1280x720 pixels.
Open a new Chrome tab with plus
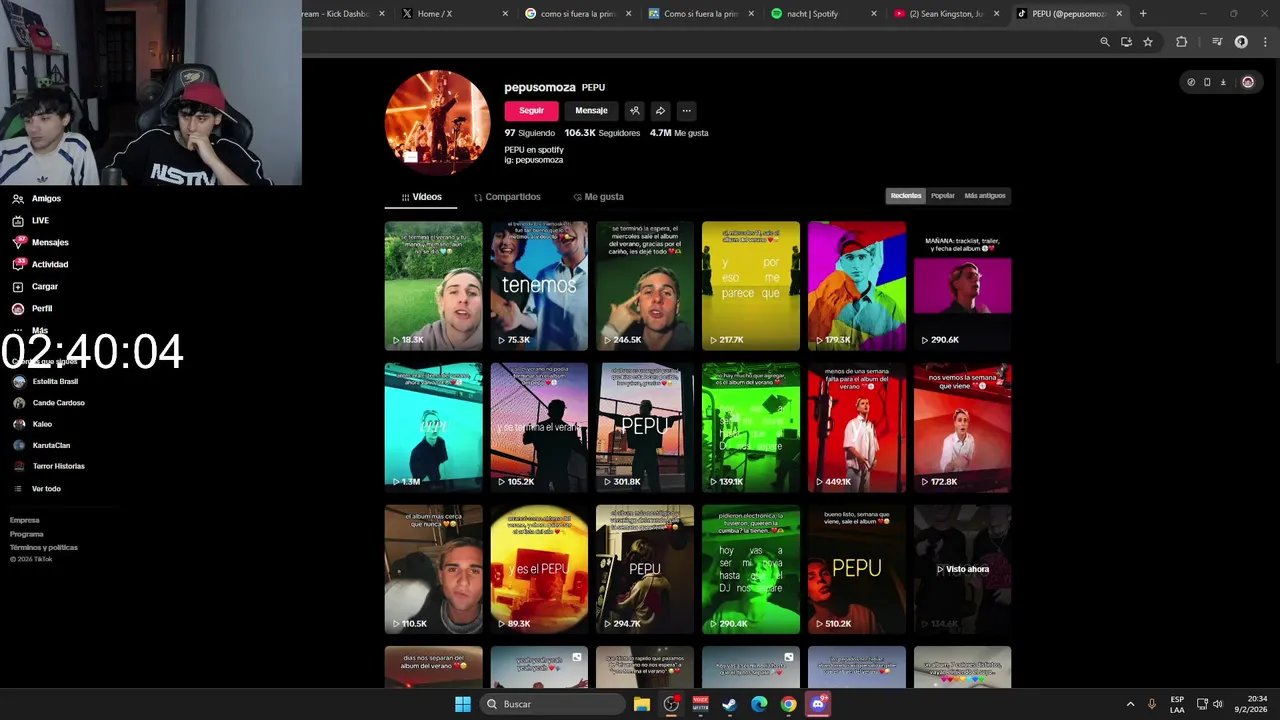[x=1143, y=14]
